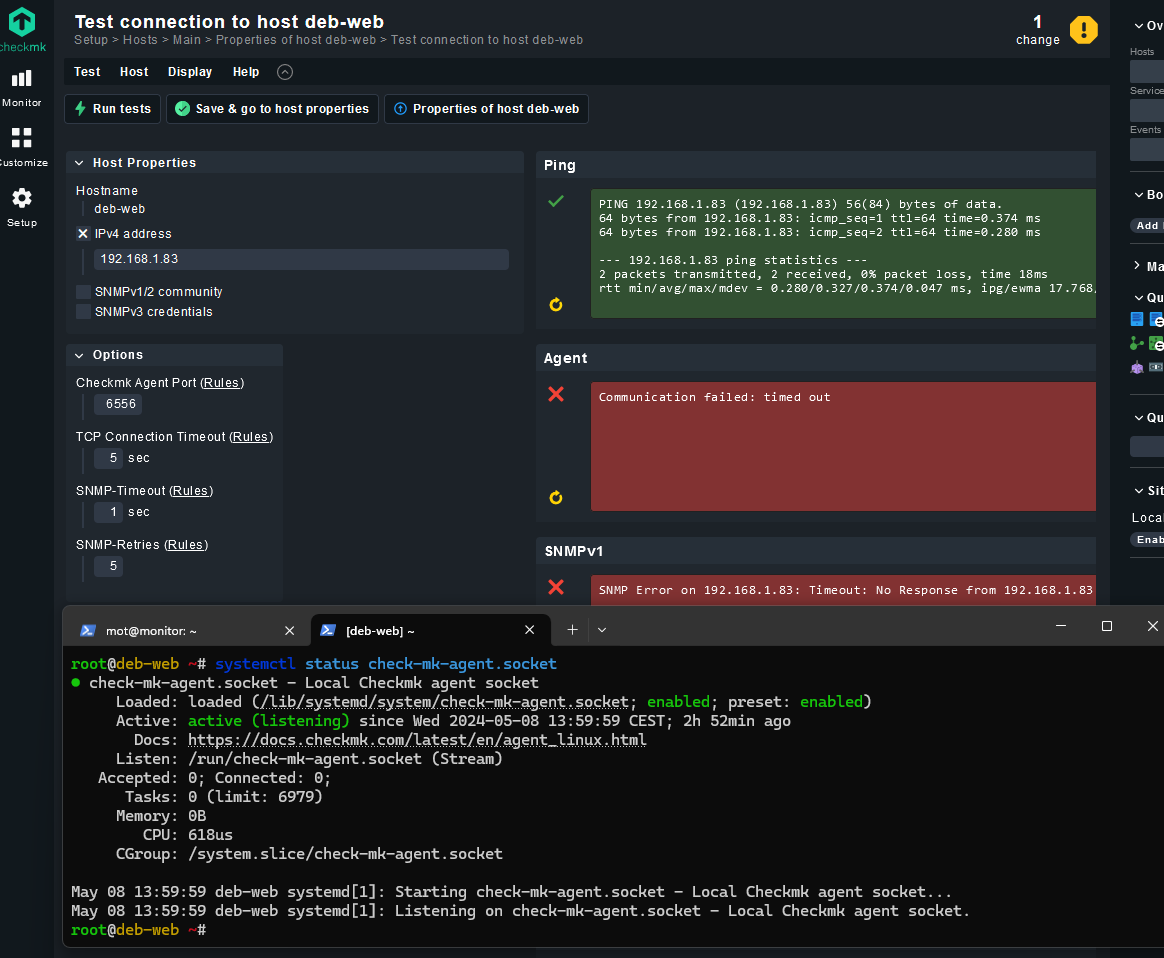
Task: Close the mot@monitor terminal tab
Action: [x=290, y=631]
